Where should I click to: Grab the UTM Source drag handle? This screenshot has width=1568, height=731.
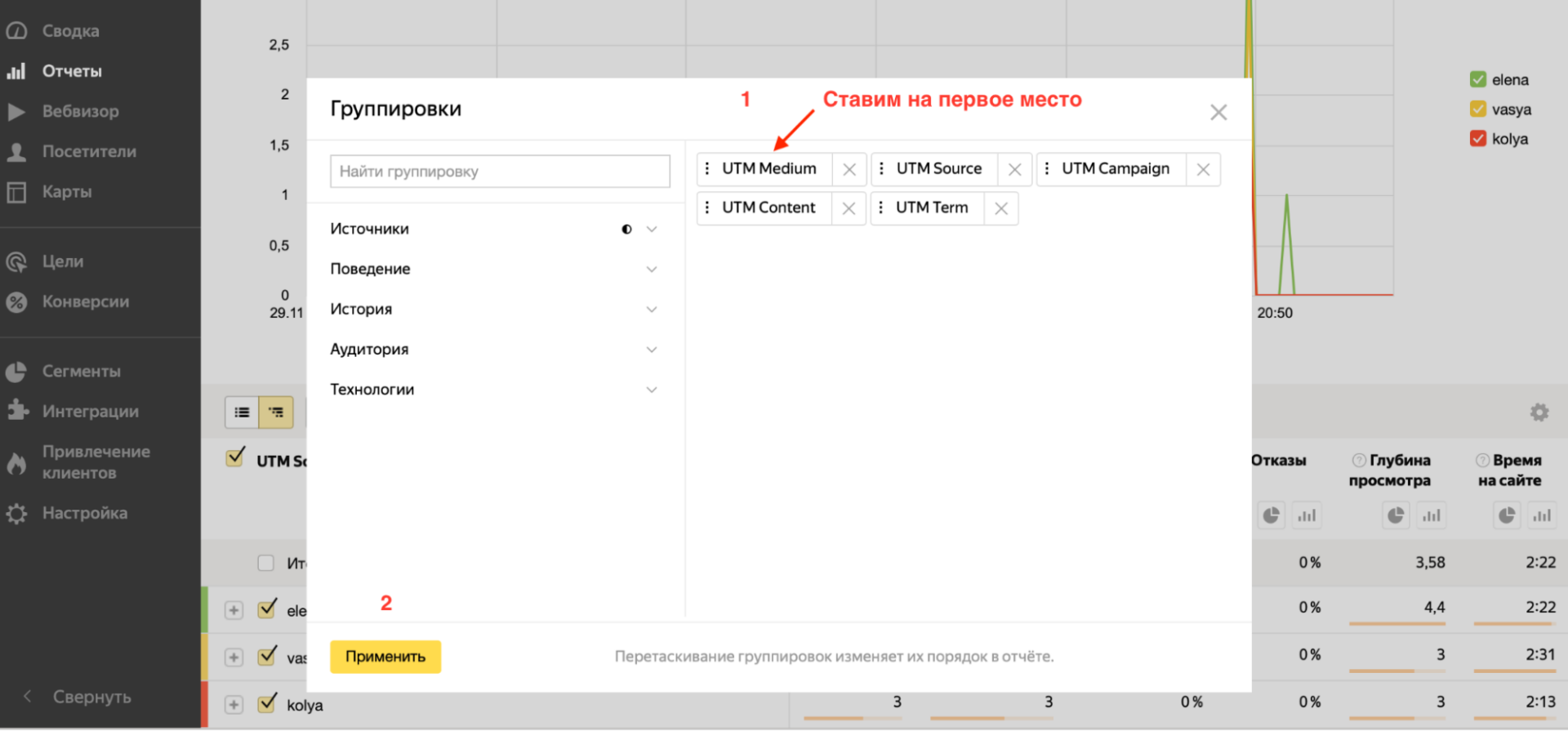pyautogui.click(x=881, y=169)
